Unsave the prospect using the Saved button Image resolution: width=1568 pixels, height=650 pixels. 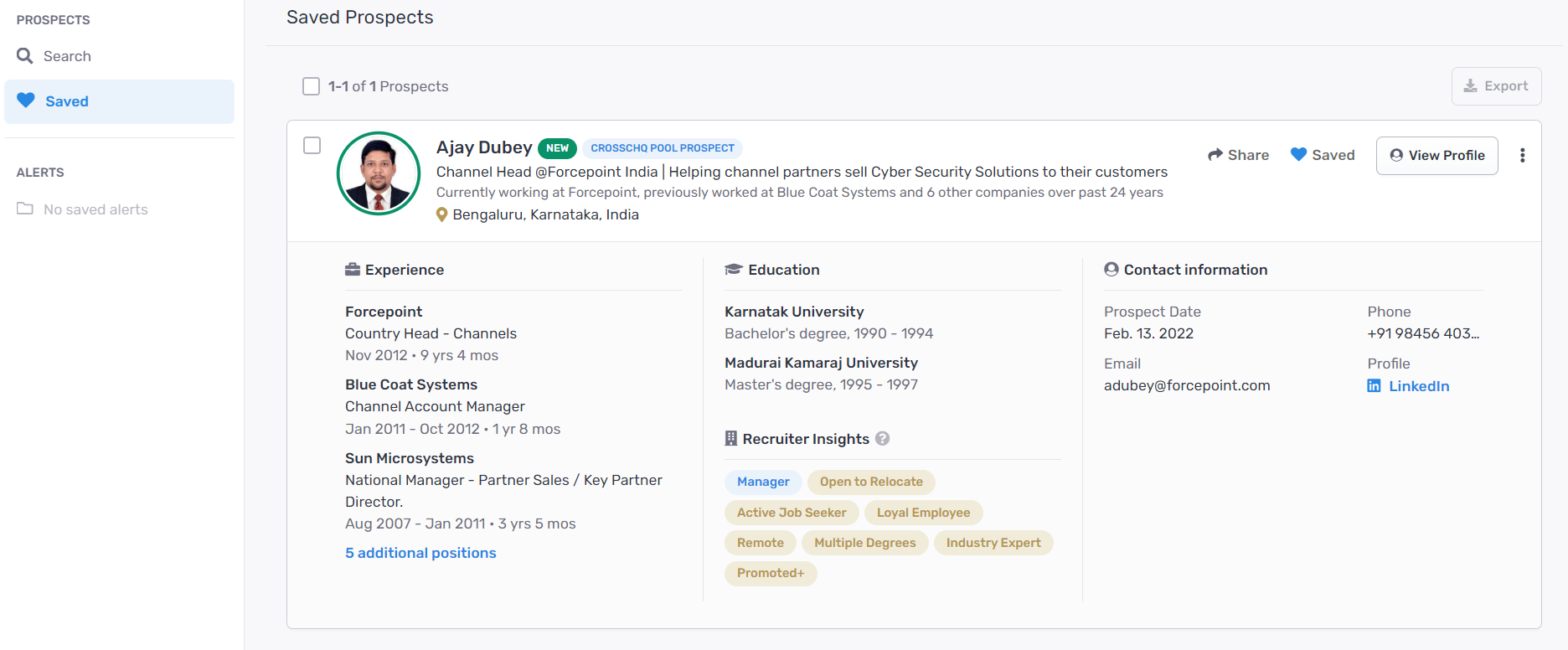(1323, 155)
